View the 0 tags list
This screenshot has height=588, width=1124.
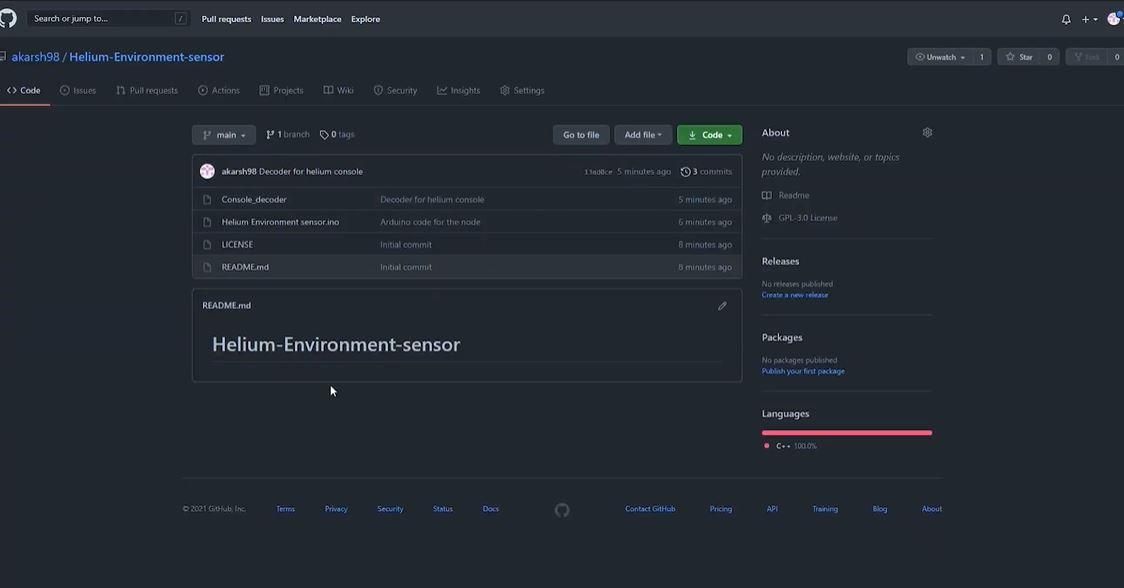[x=337, y=135]
